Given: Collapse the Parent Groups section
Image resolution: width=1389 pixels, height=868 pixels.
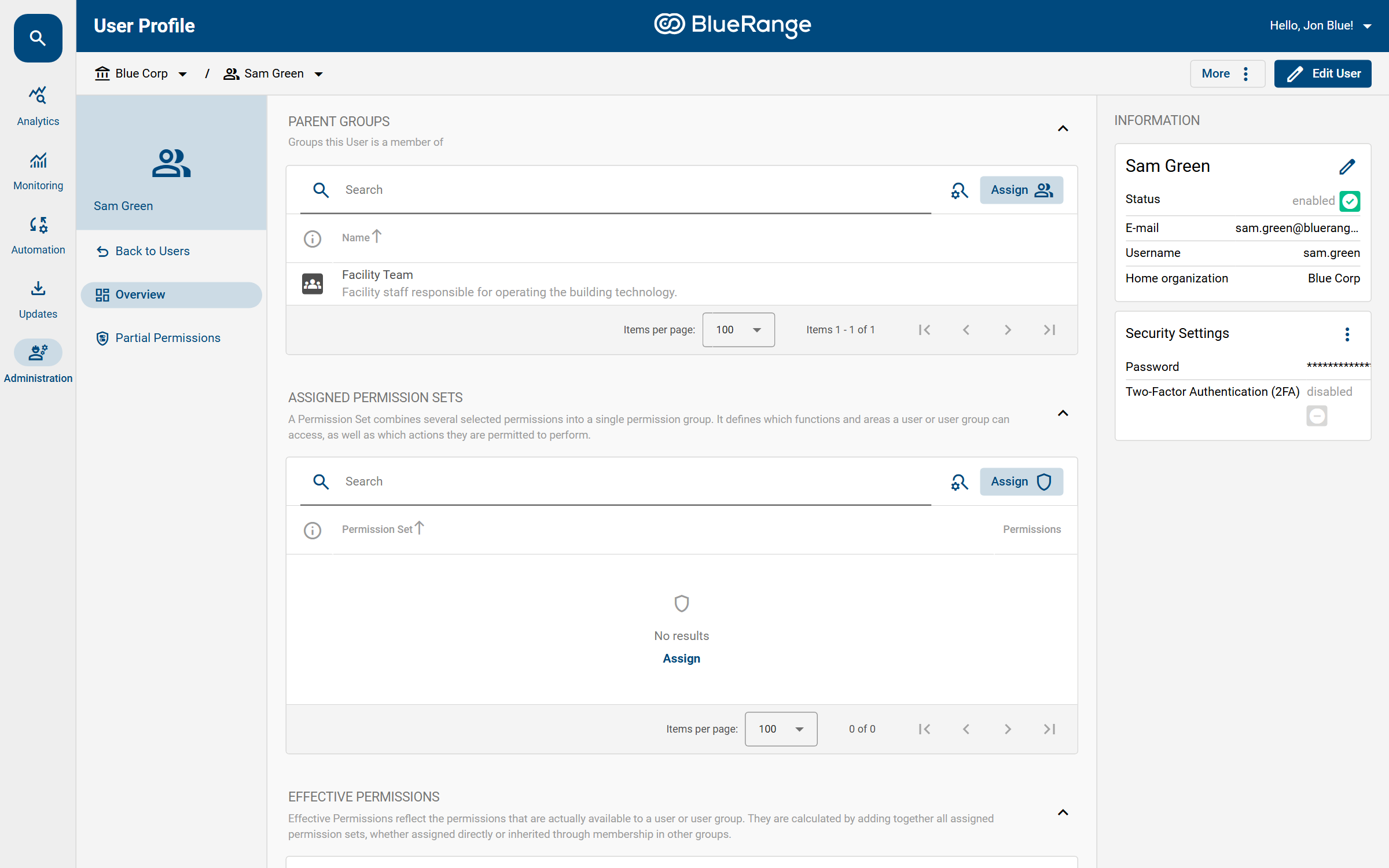Looking at the screenshot, I should click(1063, 128).
